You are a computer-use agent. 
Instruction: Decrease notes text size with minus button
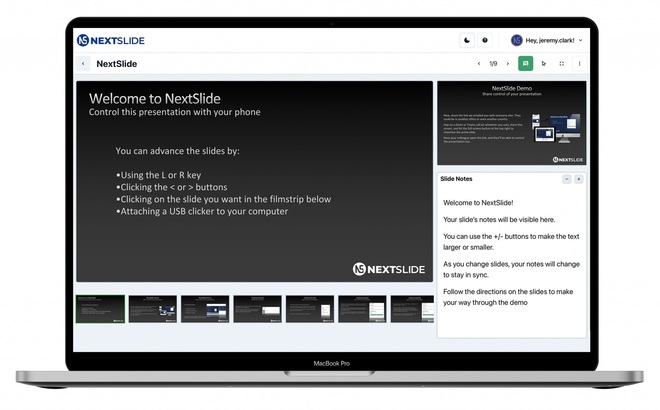pyautogui.click(x=567, y=179)
